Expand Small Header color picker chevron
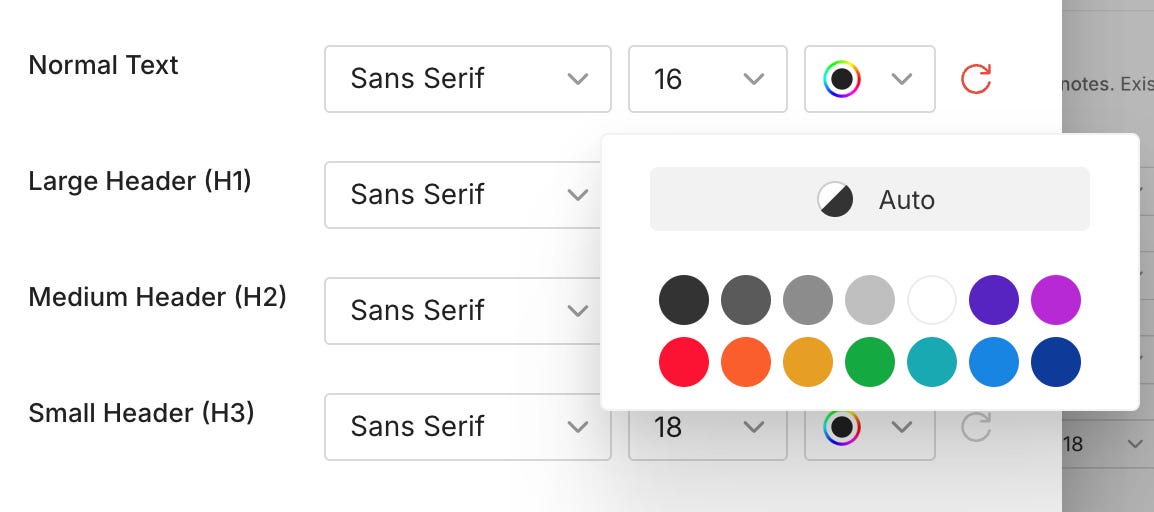 click(902, 427)
